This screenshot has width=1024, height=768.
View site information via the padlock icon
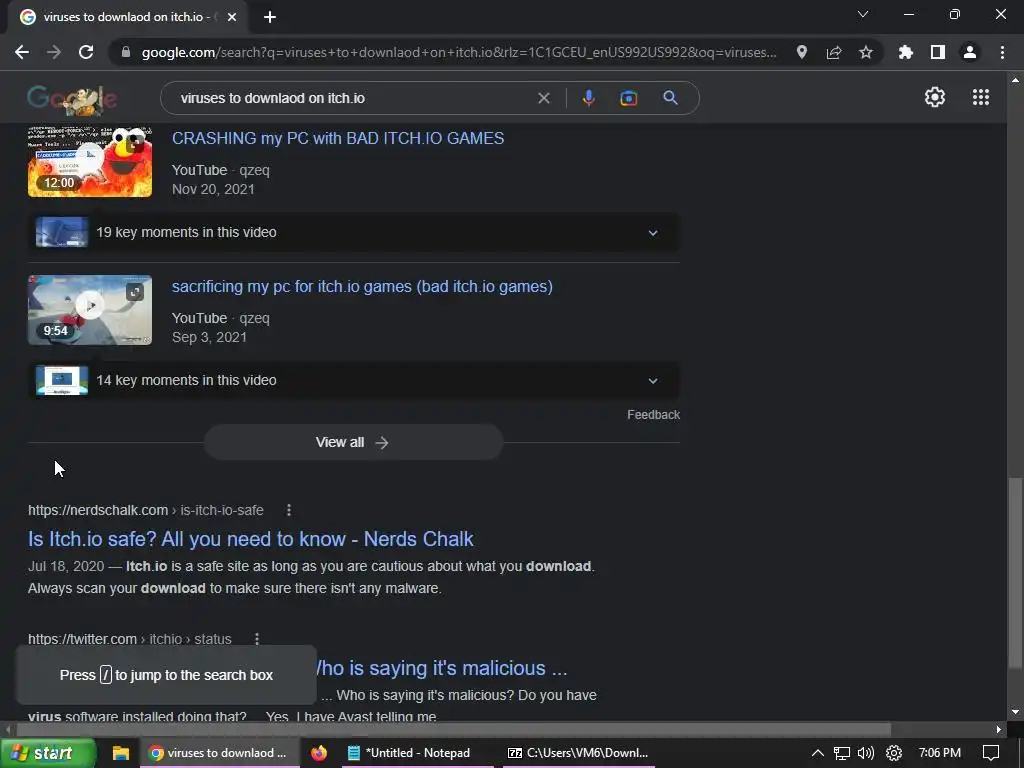point(126,52)
